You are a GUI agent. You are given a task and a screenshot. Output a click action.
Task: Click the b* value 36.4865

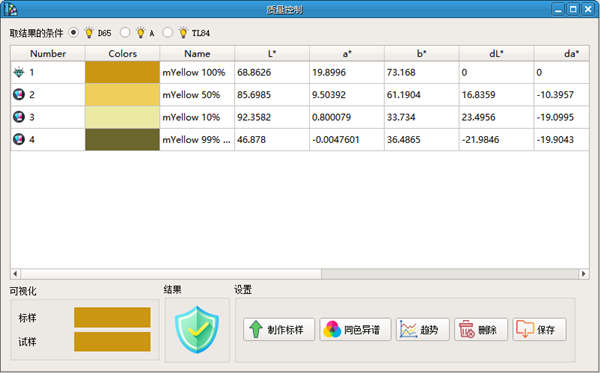[x=403, y=139]
